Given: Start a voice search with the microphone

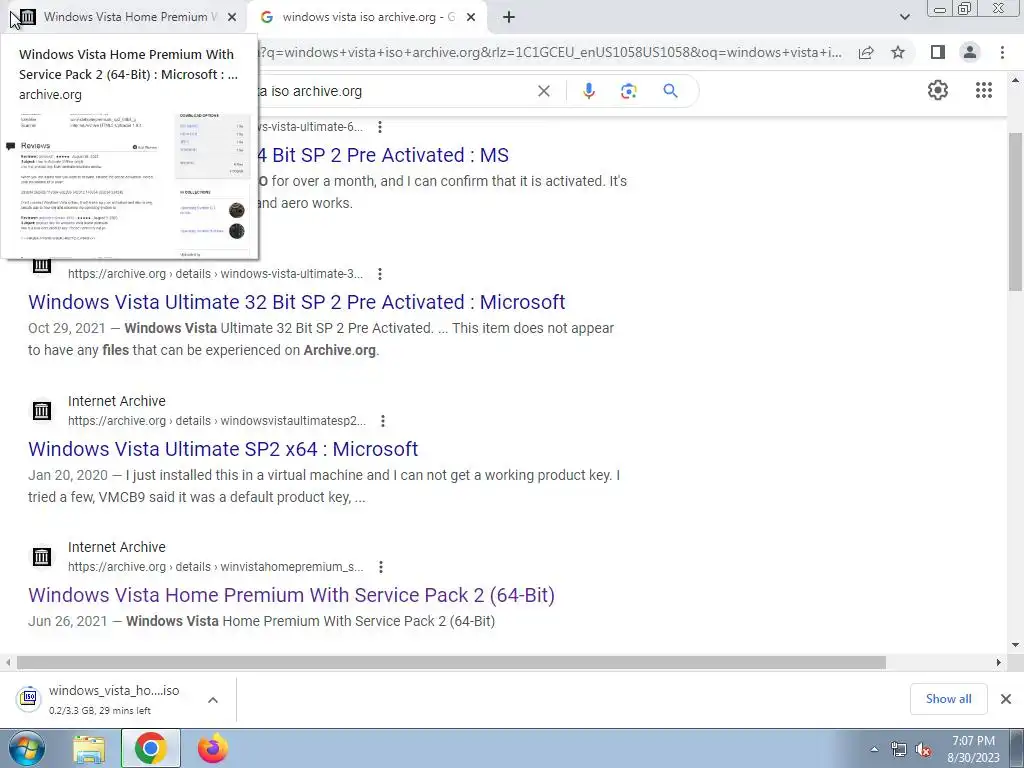Looking at the screenshot, I should [x=588, y=91].
